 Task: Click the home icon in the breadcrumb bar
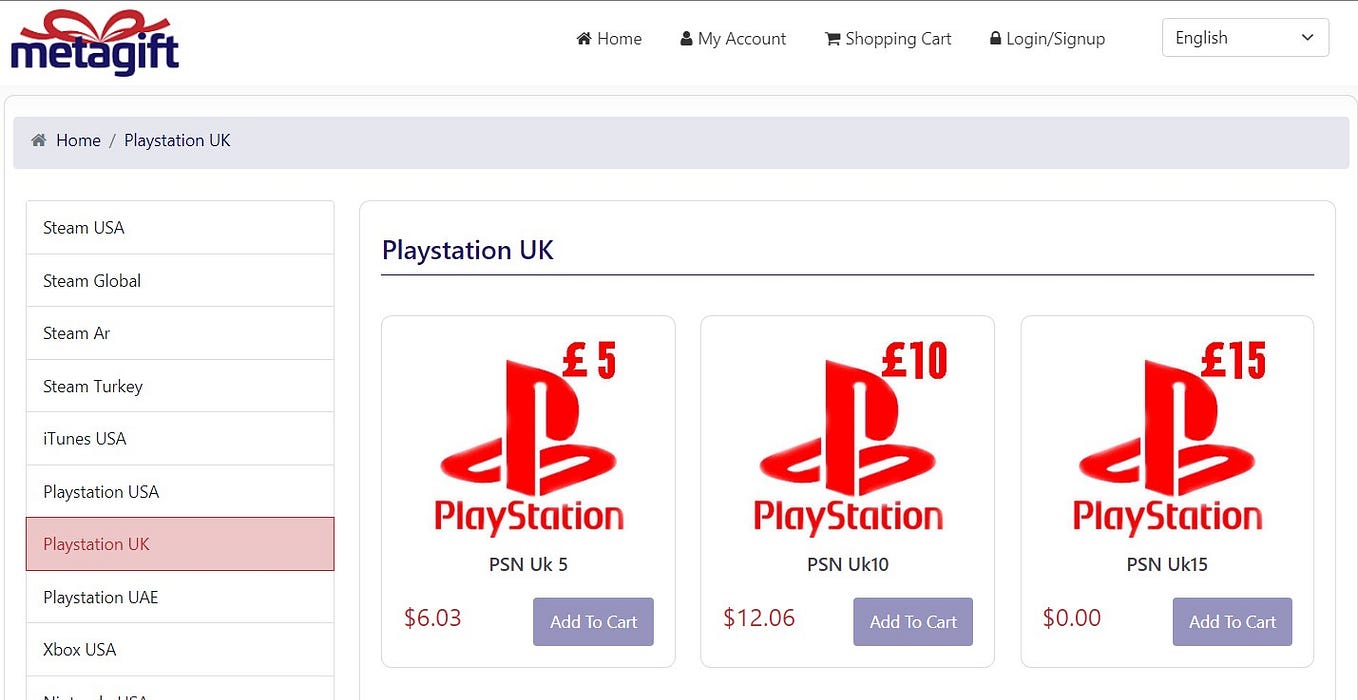[38, 140]
